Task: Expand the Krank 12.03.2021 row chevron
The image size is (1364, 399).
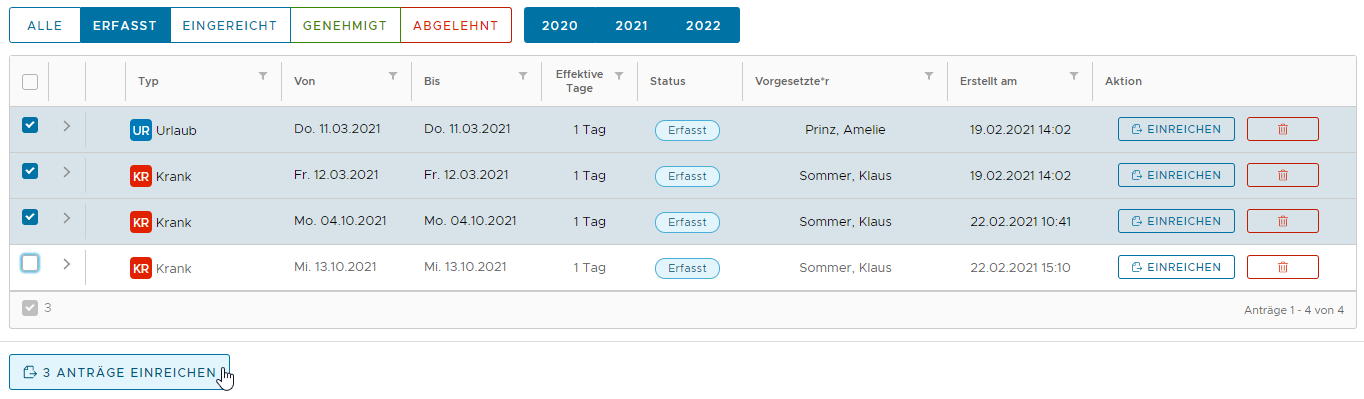Action: (x=67, y=172)
